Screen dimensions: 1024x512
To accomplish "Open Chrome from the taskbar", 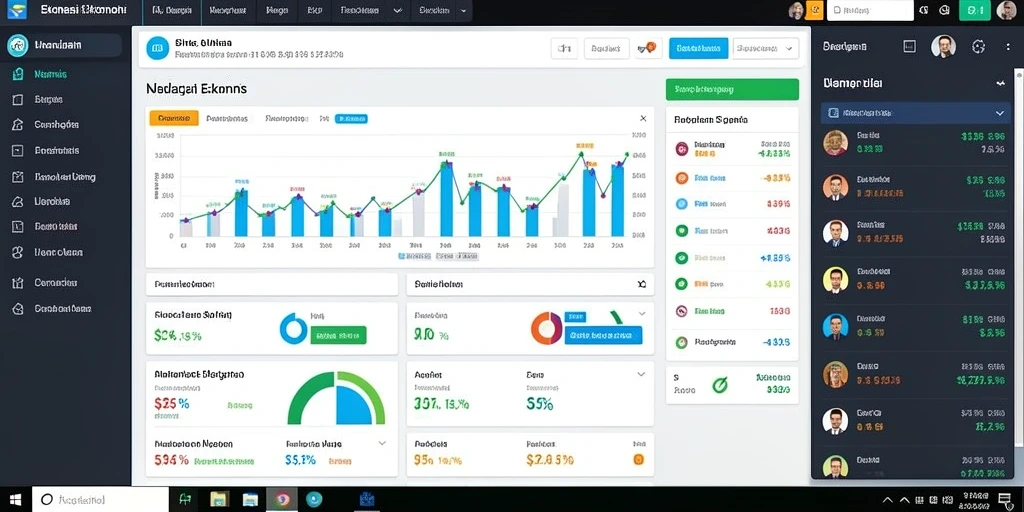I will (x=282, y=500).
